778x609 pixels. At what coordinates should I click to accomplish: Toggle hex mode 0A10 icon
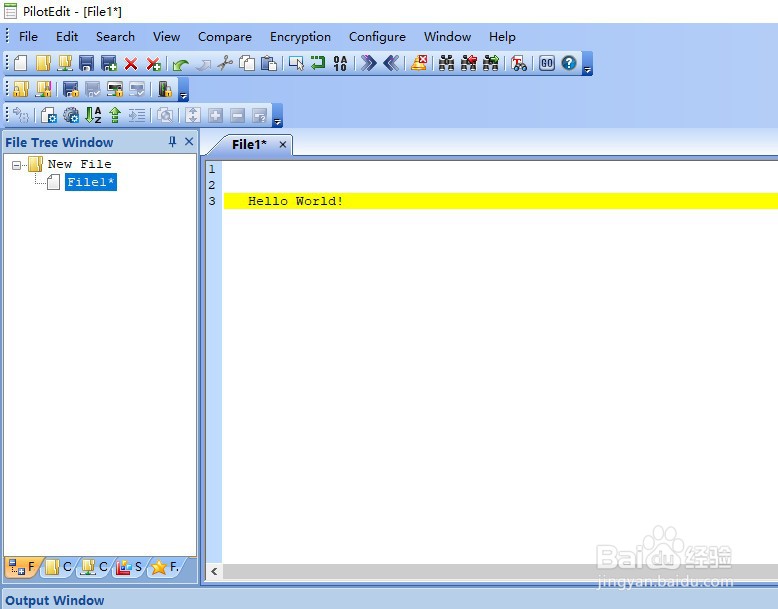click(340, 63)
